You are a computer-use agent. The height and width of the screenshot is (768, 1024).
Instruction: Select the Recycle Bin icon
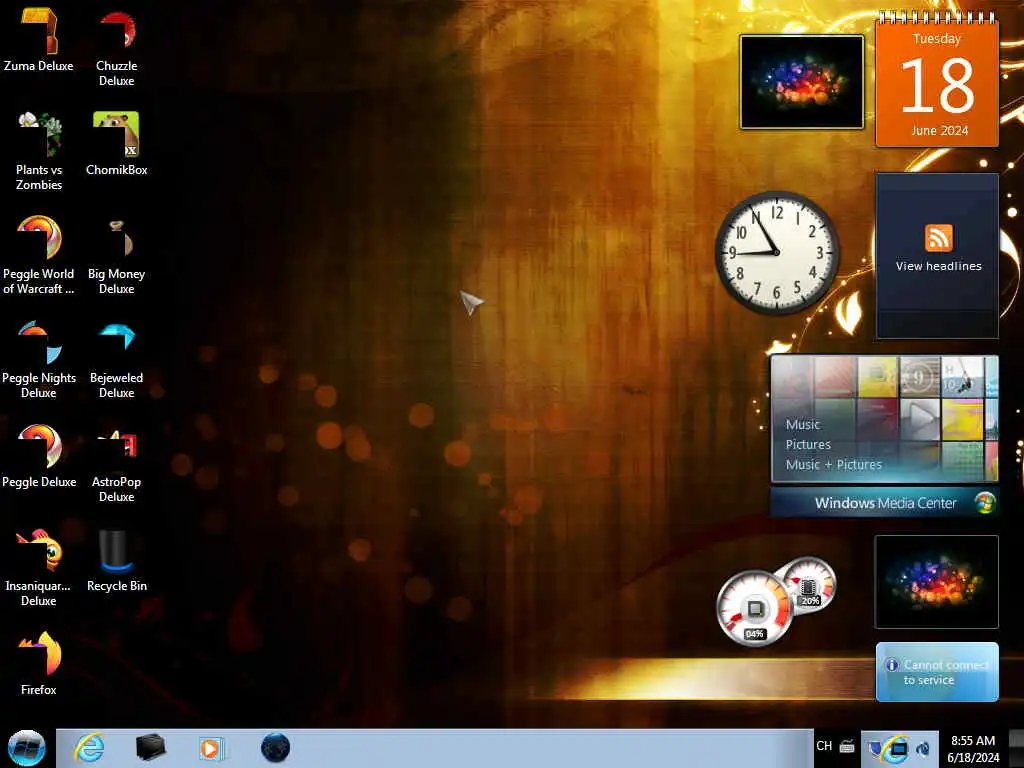pos(116,560)
